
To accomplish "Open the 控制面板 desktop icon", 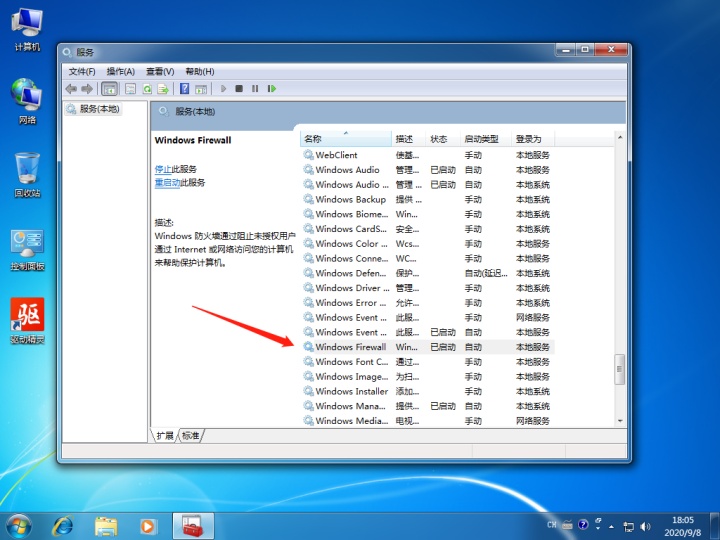I will (27, 250).
